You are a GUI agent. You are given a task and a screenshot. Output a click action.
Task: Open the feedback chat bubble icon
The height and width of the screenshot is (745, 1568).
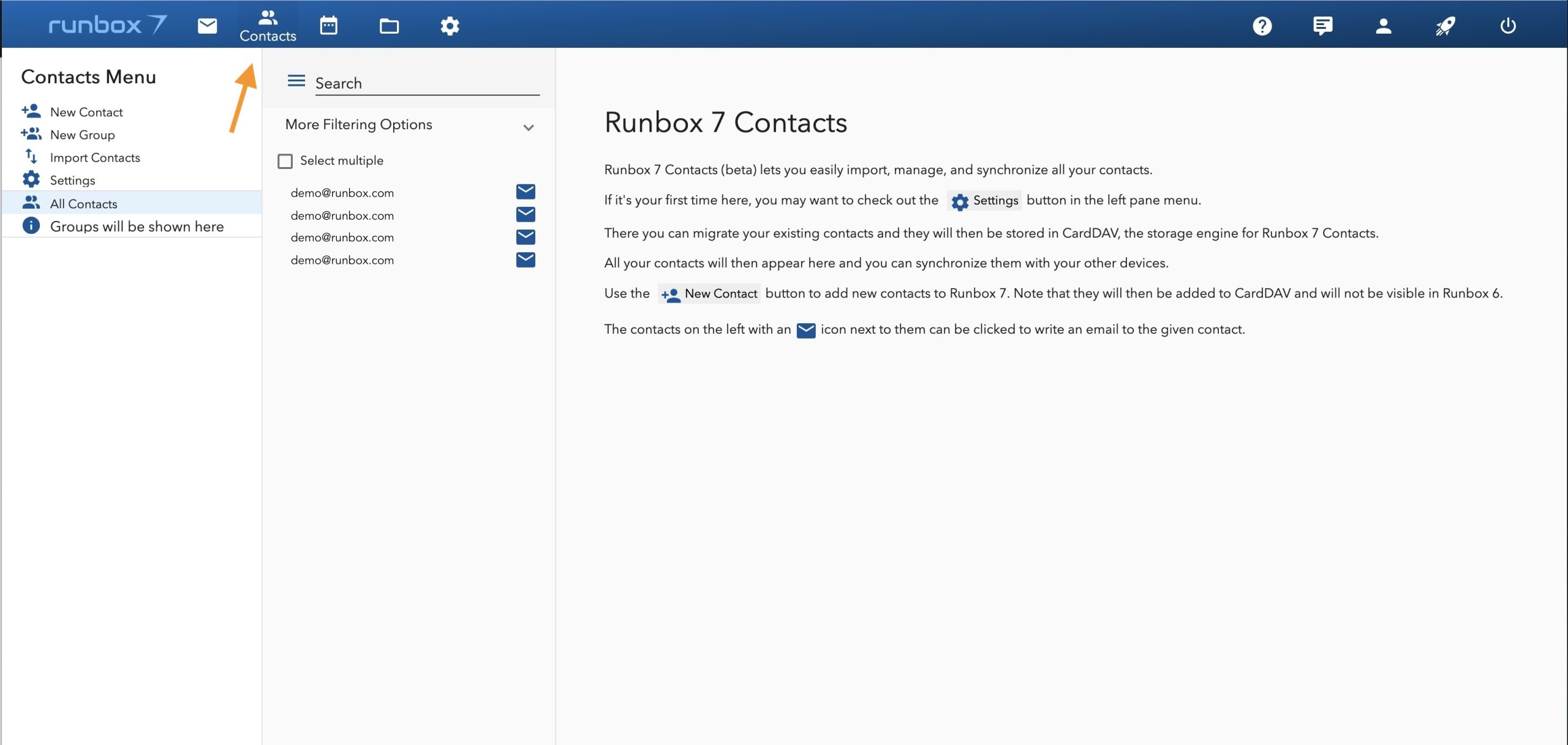coord(1322,26)
